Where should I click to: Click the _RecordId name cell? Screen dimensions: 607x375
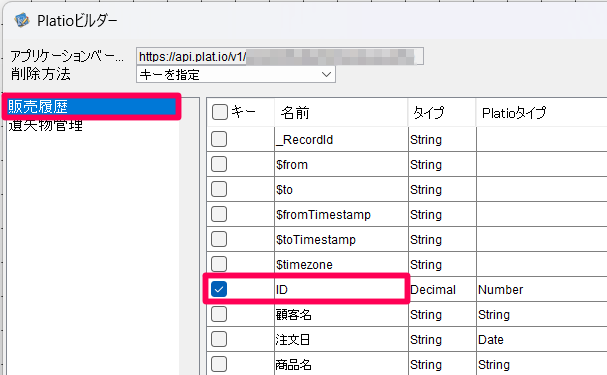pyautogui.click(x=341, y=139)
